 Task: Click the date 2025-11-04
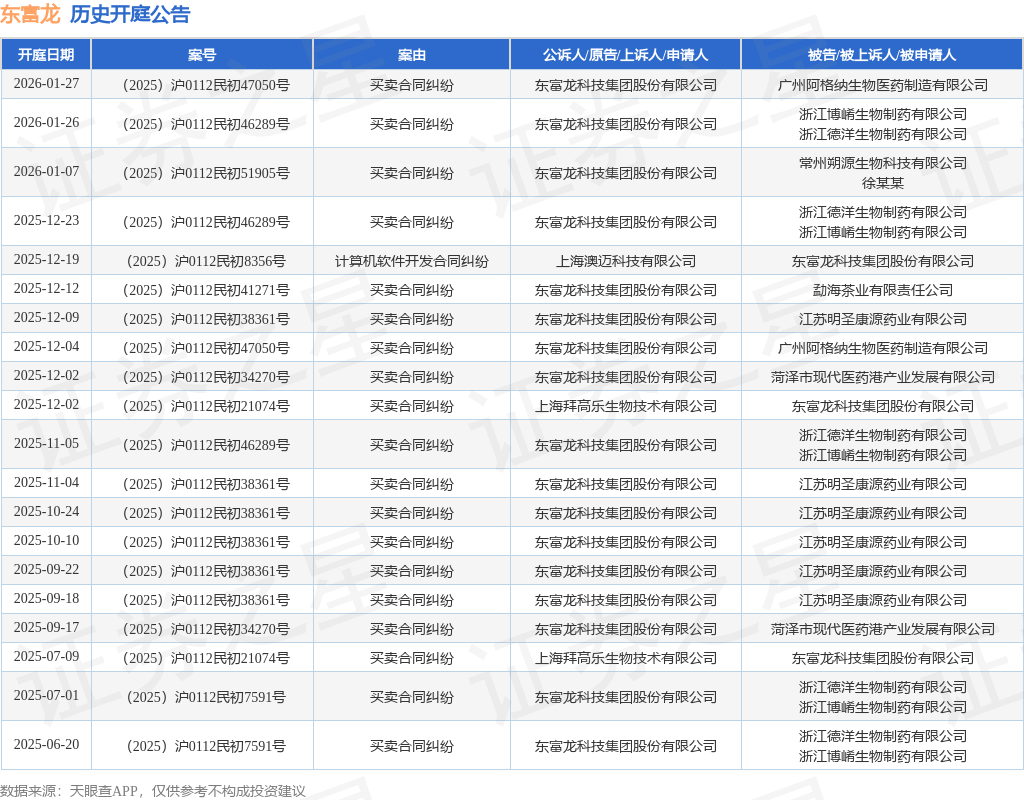46,483
